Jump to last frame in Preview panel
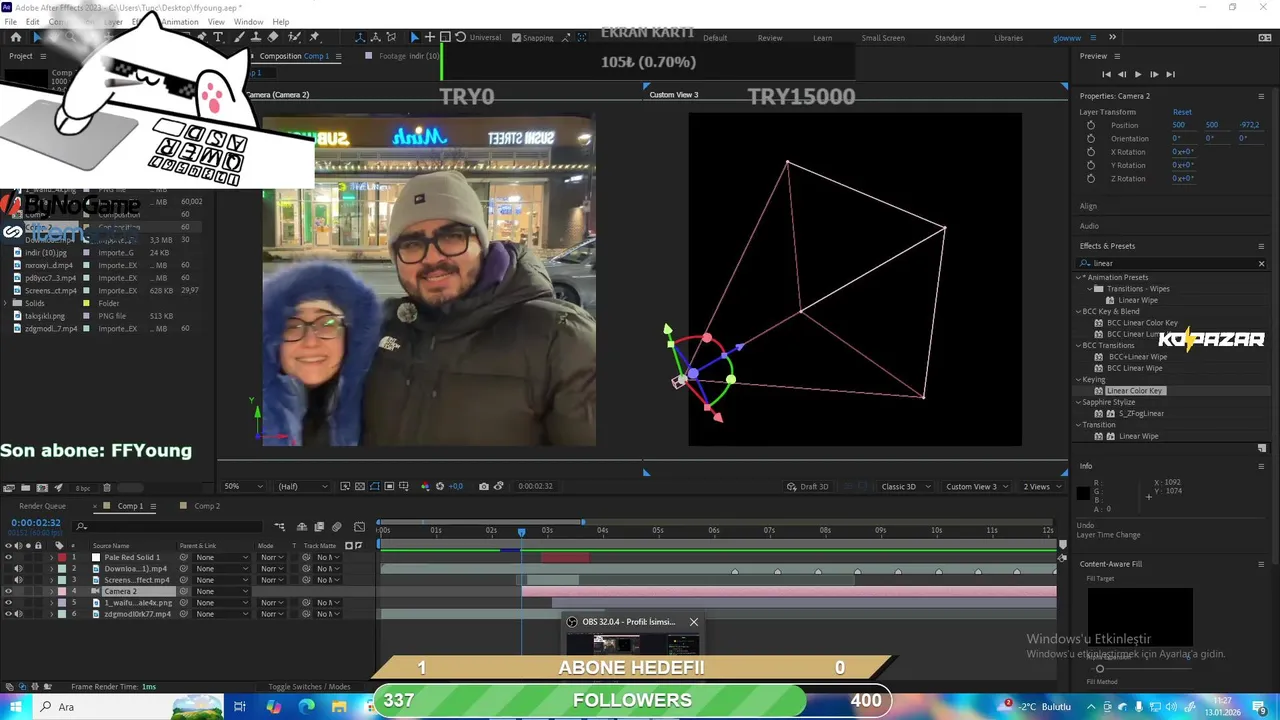Image resolution: width=1280 pixels, height=720 pixels. (x=1170, y=74)
